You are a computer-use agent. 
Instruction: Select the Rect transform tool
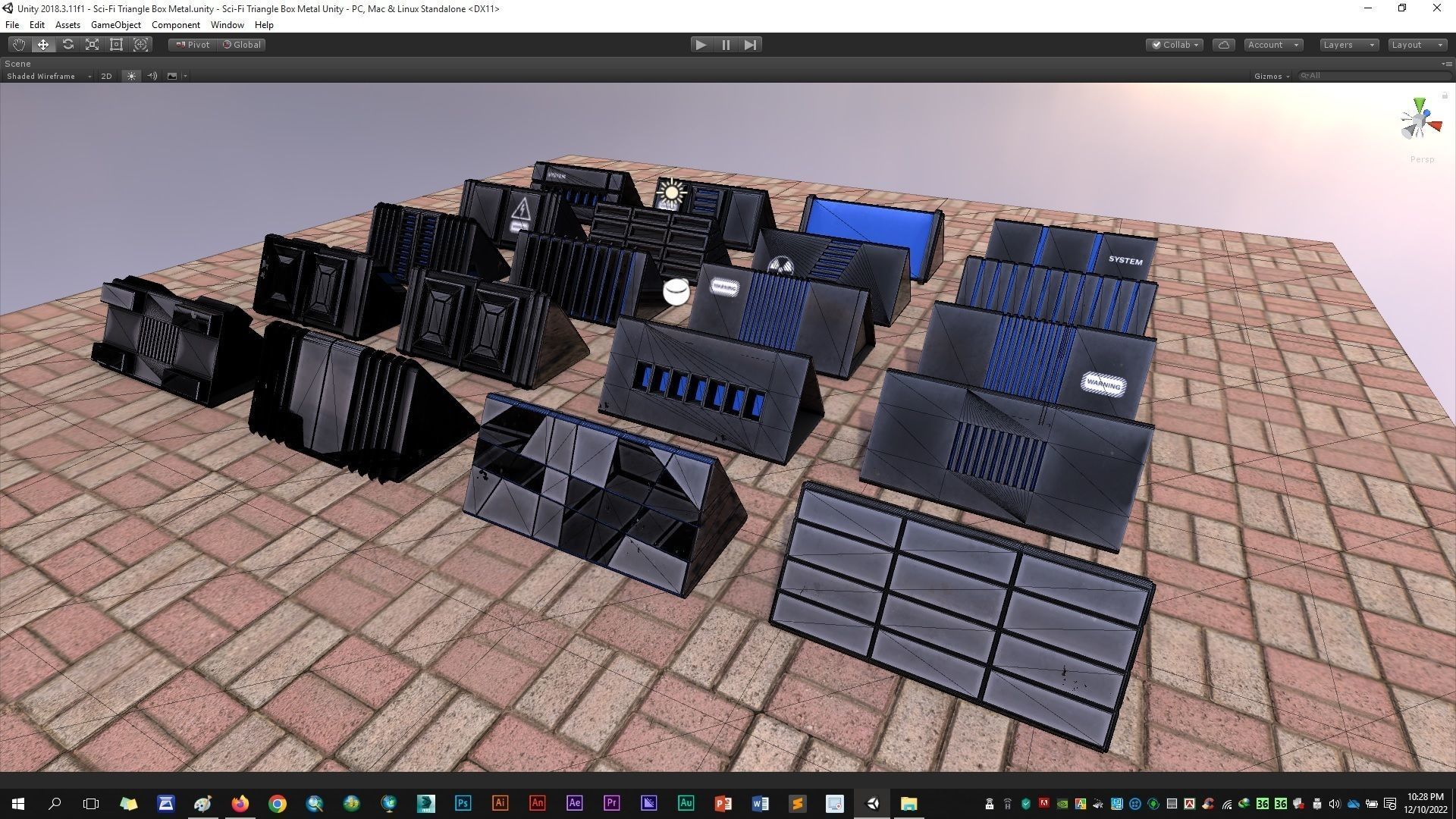(x=116, y=45)
